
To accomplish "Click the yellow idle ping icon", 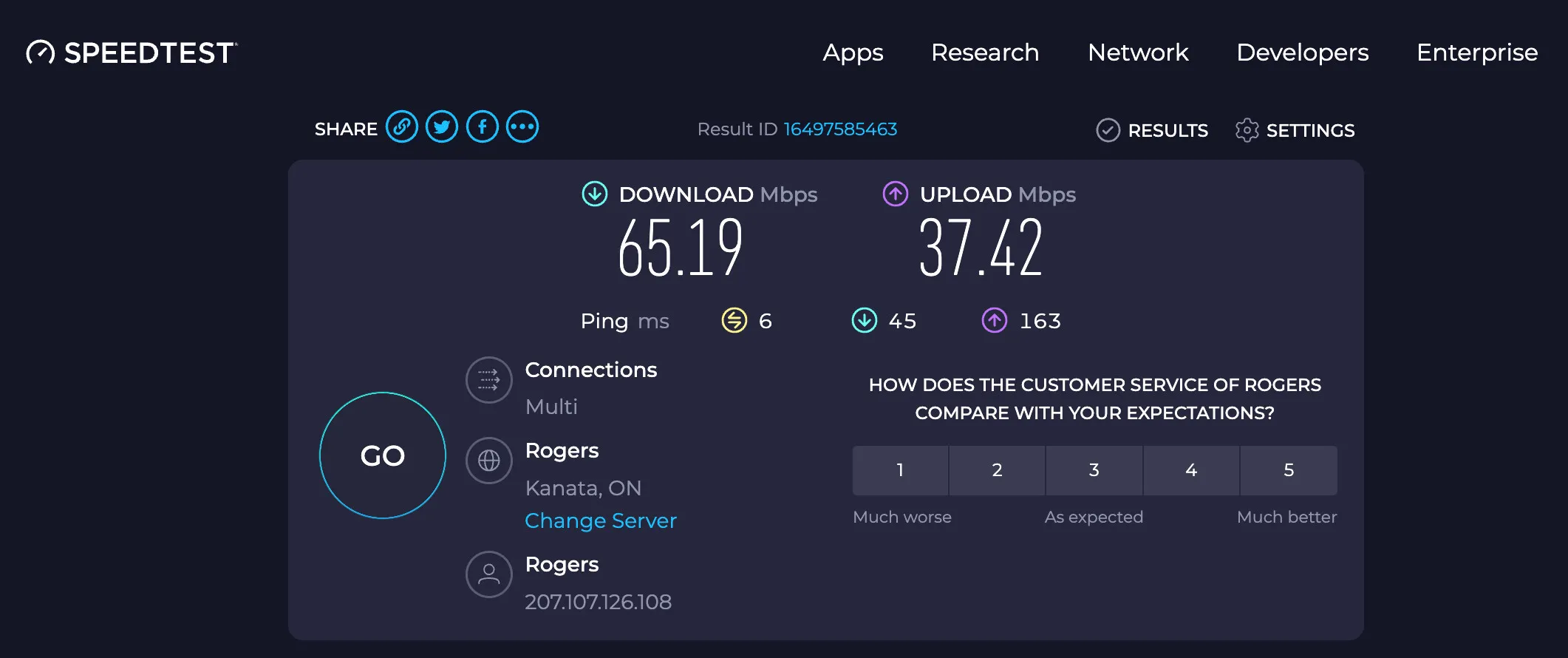I will click(734, 320).
